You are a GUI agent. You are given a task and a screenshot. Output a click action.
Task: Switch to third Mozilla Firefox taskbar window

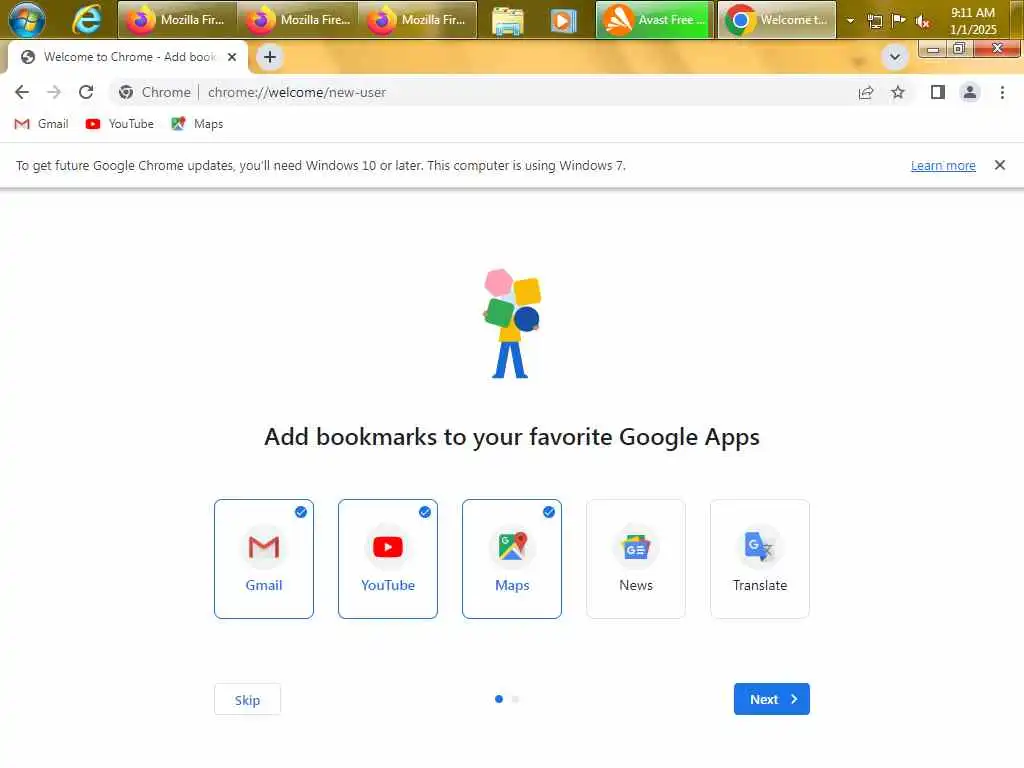pyautogui.click(x=418, y=20)
